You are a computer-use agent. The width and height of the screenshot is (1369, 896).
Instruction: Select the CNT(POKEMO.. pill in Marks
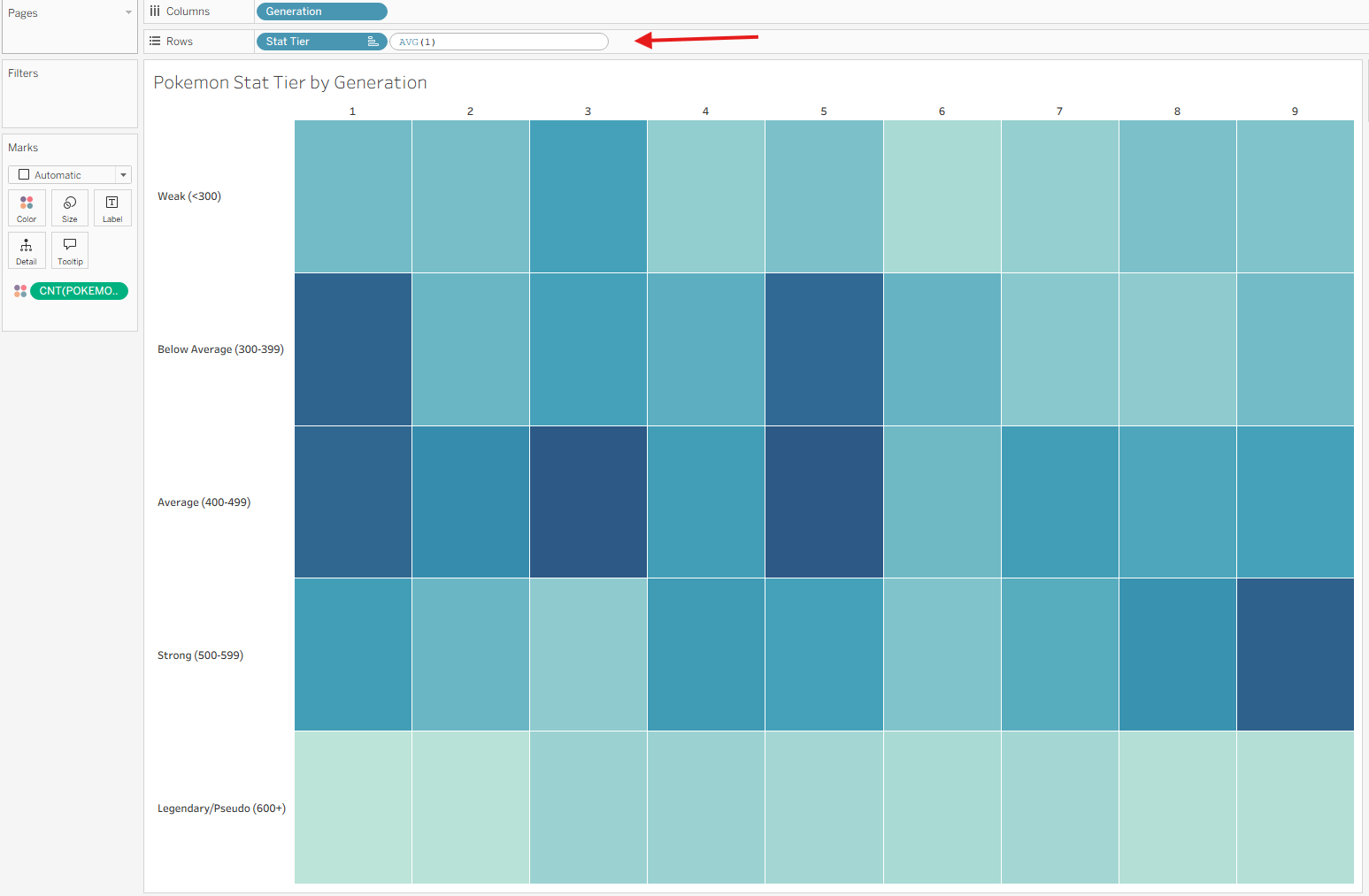(x=79, y=291)
